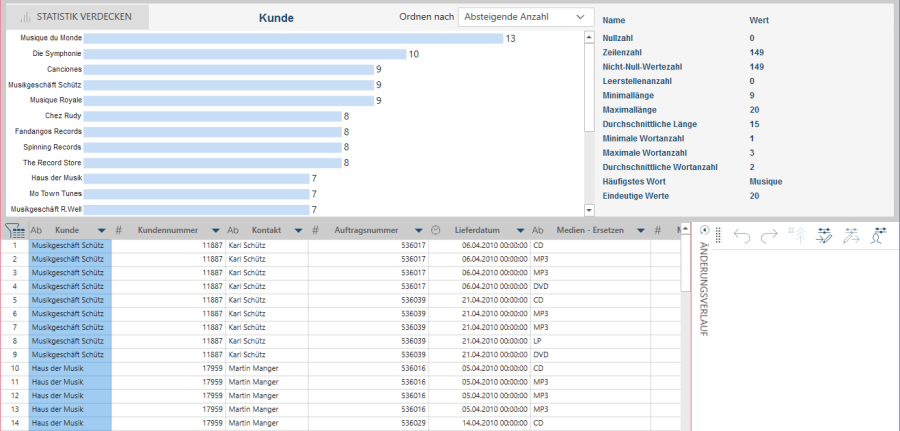Click the sliders-with-pencil icon in the history toolbar
The width and height of the screenshot is (900, 431).
825,236
